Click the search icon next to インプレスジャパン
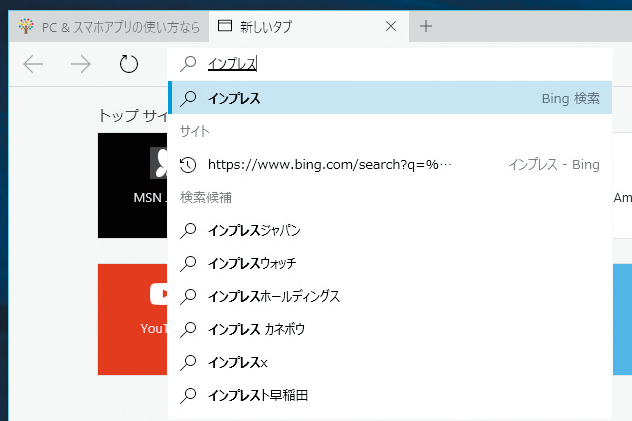 tap(188, 230)
